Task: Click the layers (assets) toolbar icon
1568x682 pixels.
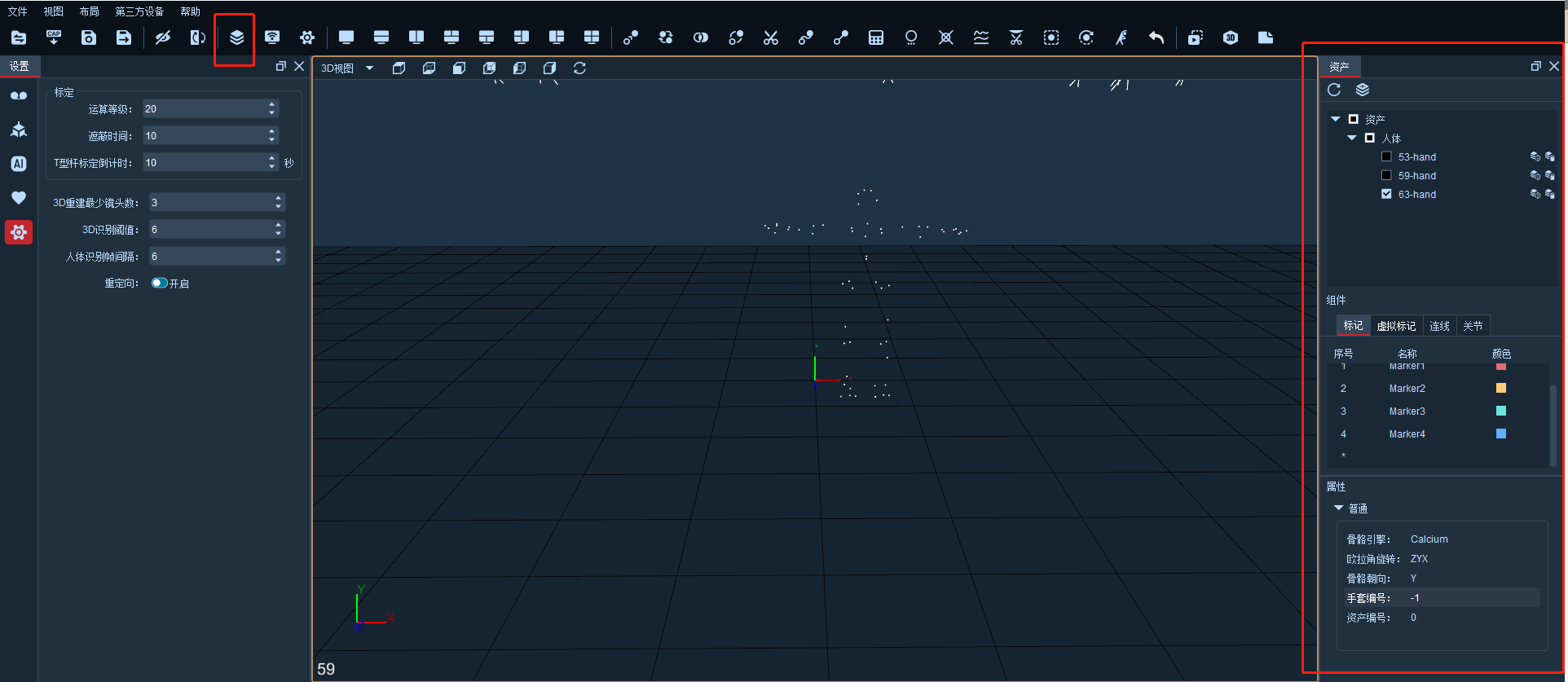Action: tap(236, 37)
